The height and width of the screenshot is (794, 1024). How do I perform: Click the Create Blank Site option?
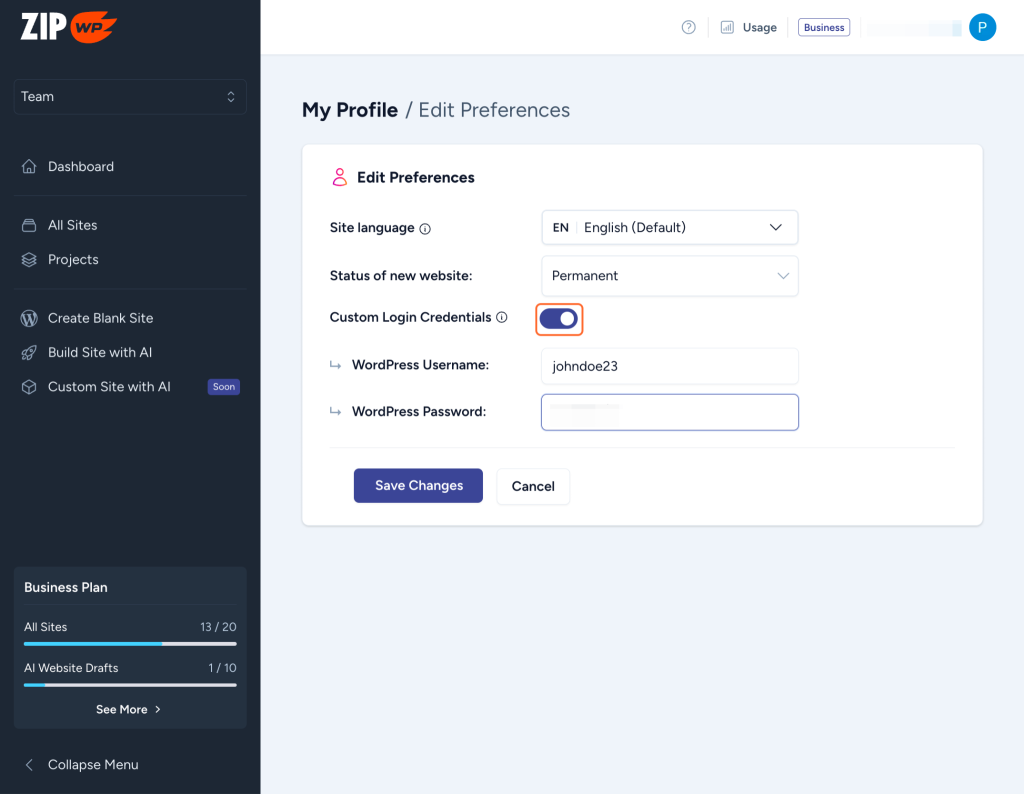click(100, 318)
